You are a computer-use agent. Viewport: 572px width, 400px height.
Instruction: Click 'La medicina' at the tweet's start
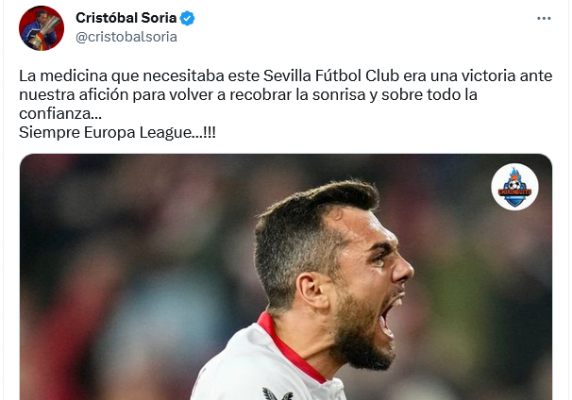coord(63,76)
